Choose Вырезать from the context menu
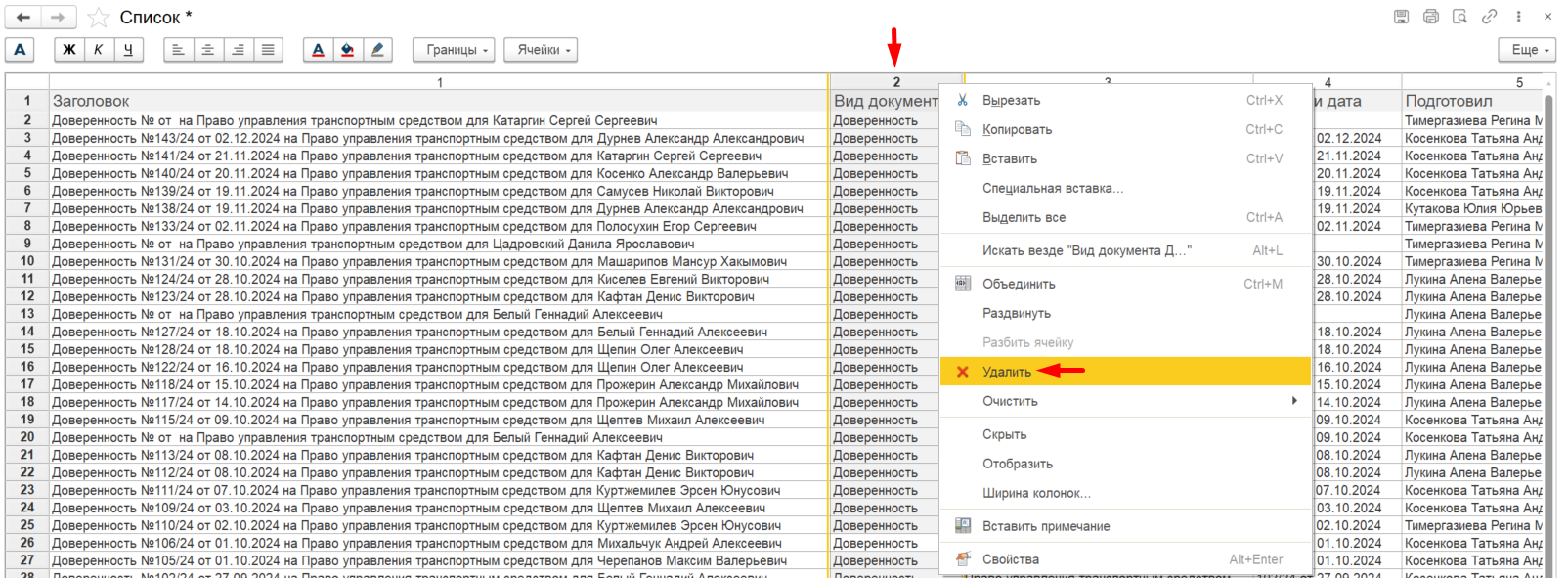1568x578 pixels. (x=1125, y=100)
